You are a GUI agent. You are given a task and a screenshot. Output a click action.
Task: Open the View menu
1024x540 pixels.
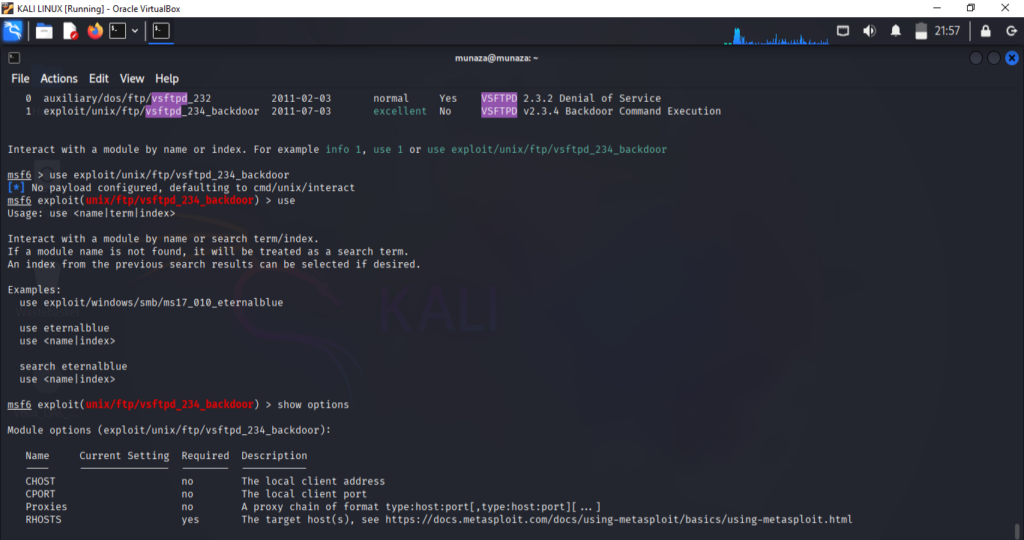coord(132,78)
